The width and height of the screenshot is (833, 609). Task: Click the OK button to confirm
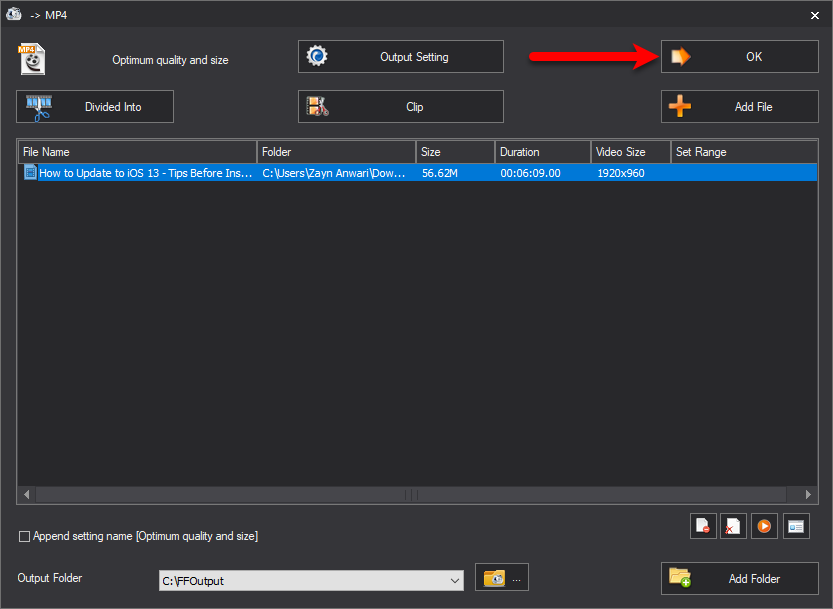(740, 56)
